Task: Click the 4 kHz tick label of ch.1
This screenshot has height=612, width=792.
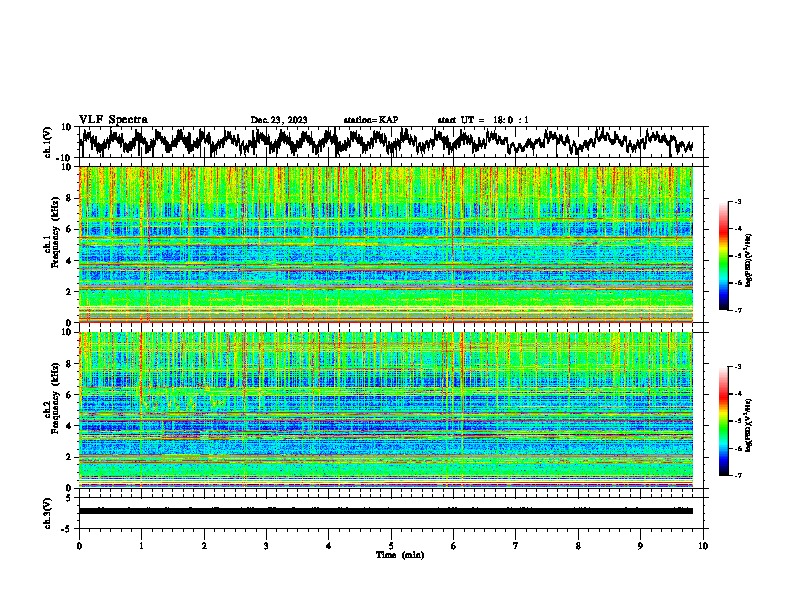Action: [x=70, y=261]
